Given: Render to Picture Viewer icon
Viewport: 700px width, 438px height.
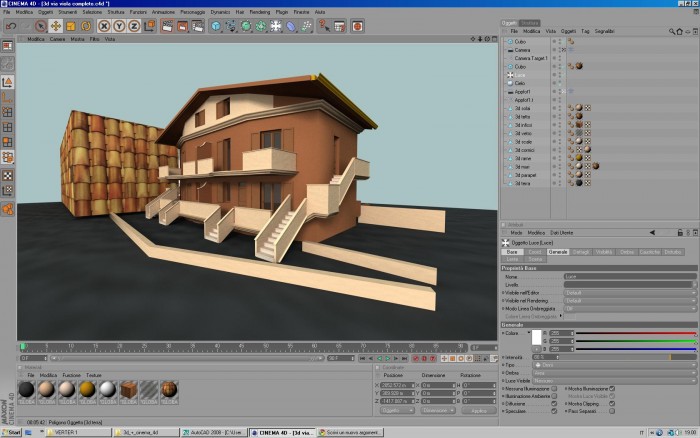Looking at the screenshot, I should 183,26.
